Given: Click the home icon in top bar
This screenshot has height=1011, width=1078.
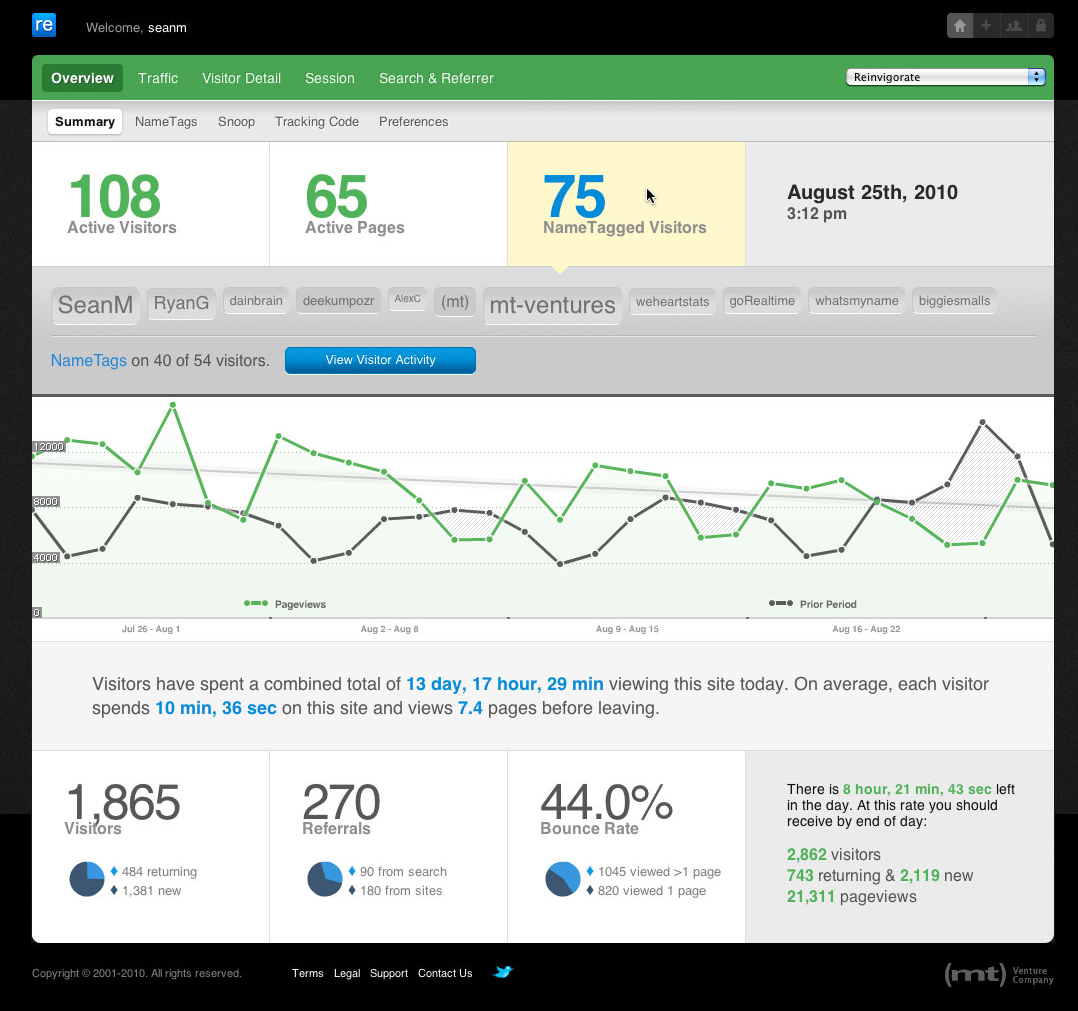Looking at the screenshot, I should tap(960, 26).
